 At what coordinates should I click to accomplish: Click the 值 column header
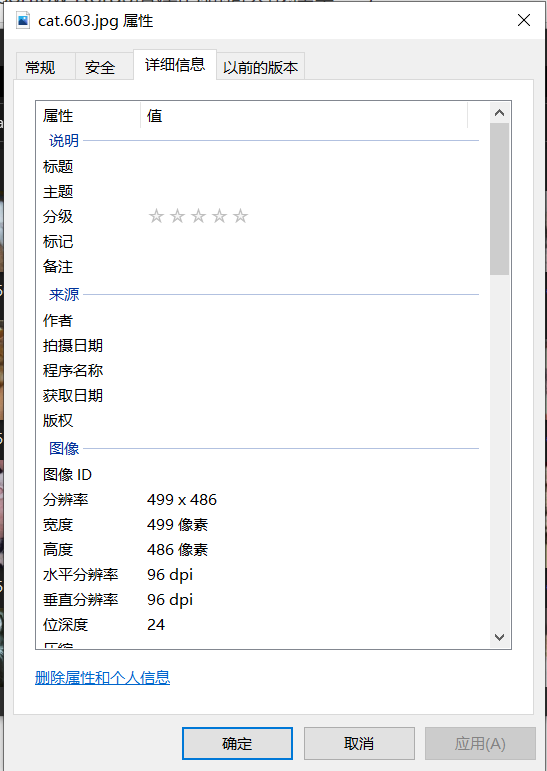[x=304, y=116]
